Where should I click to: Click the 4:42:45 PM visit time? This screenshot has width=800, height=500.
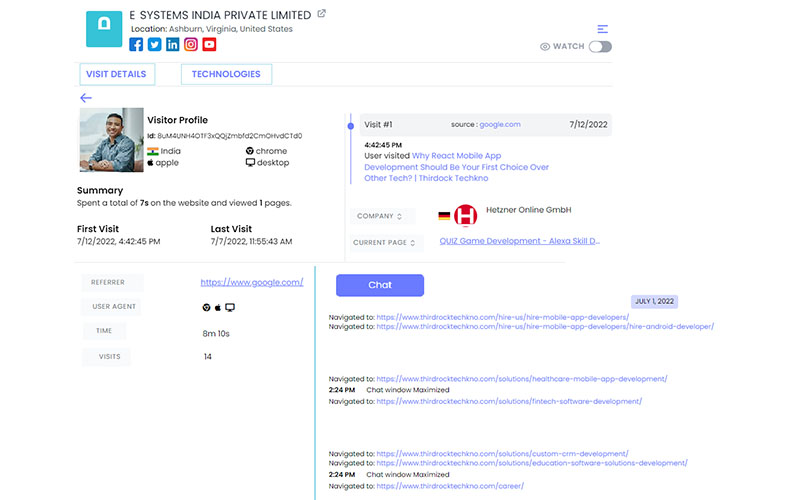pos(383,145)
